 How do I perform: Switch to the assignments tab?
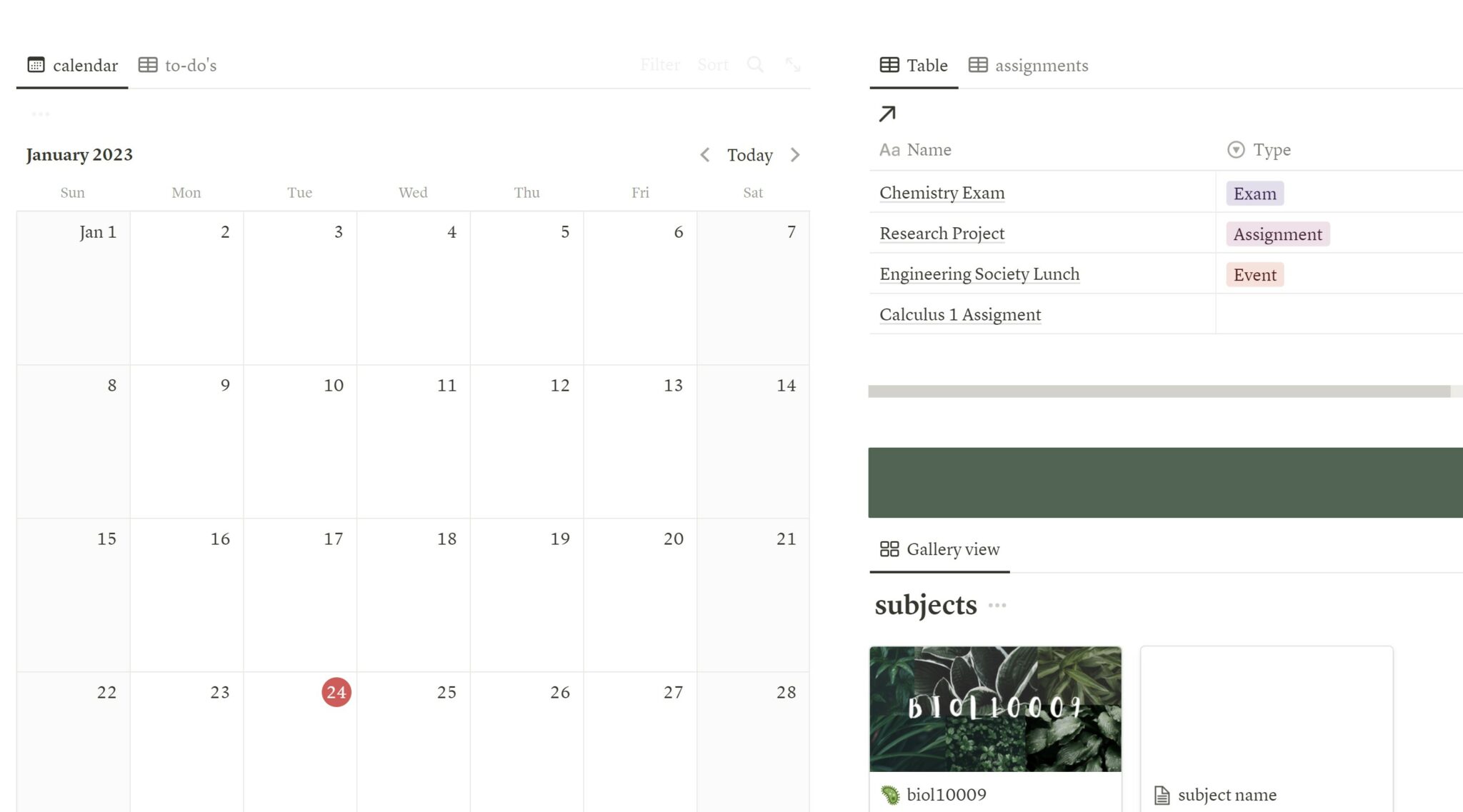click(1041, 65)
